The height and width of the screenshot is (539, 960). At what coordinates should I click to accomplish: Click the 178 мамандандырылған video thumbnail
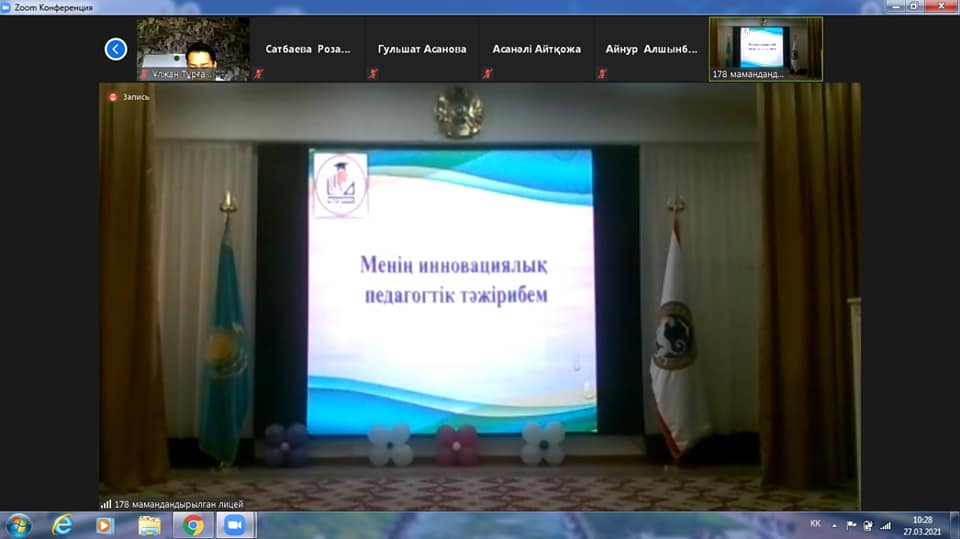pos(765,48)
